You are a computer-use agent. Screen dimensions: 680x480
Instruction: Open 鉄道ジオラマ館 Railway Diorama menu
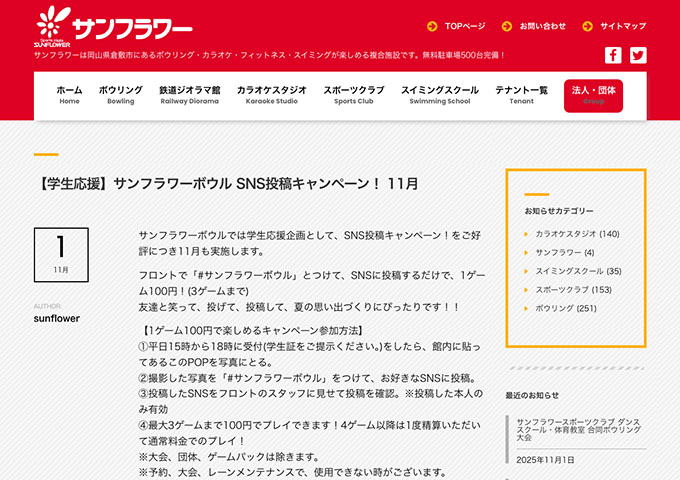coord(190,95)
